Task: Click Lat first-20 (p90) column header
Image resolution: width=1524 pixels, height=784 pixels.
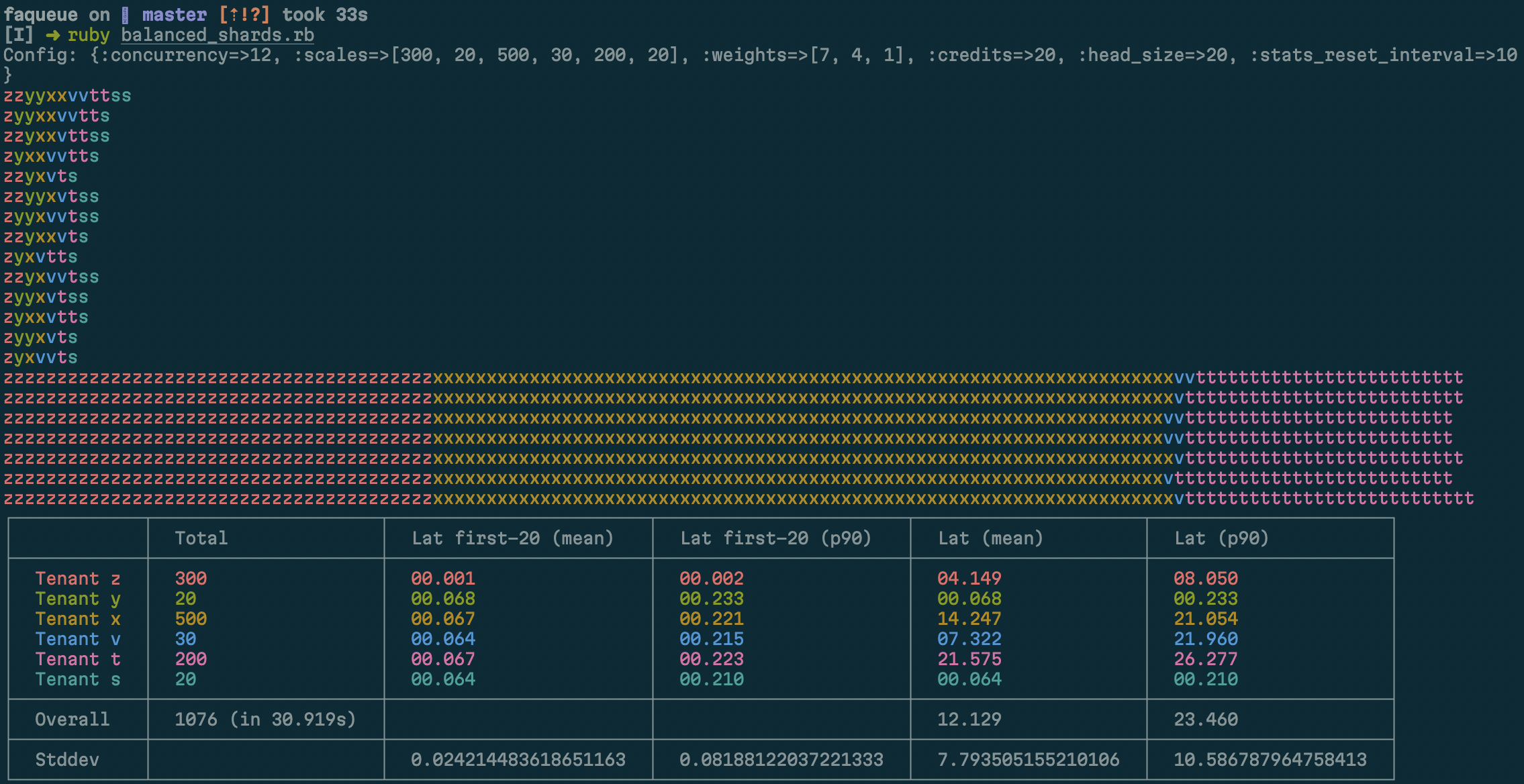Action: coord(775,538)
